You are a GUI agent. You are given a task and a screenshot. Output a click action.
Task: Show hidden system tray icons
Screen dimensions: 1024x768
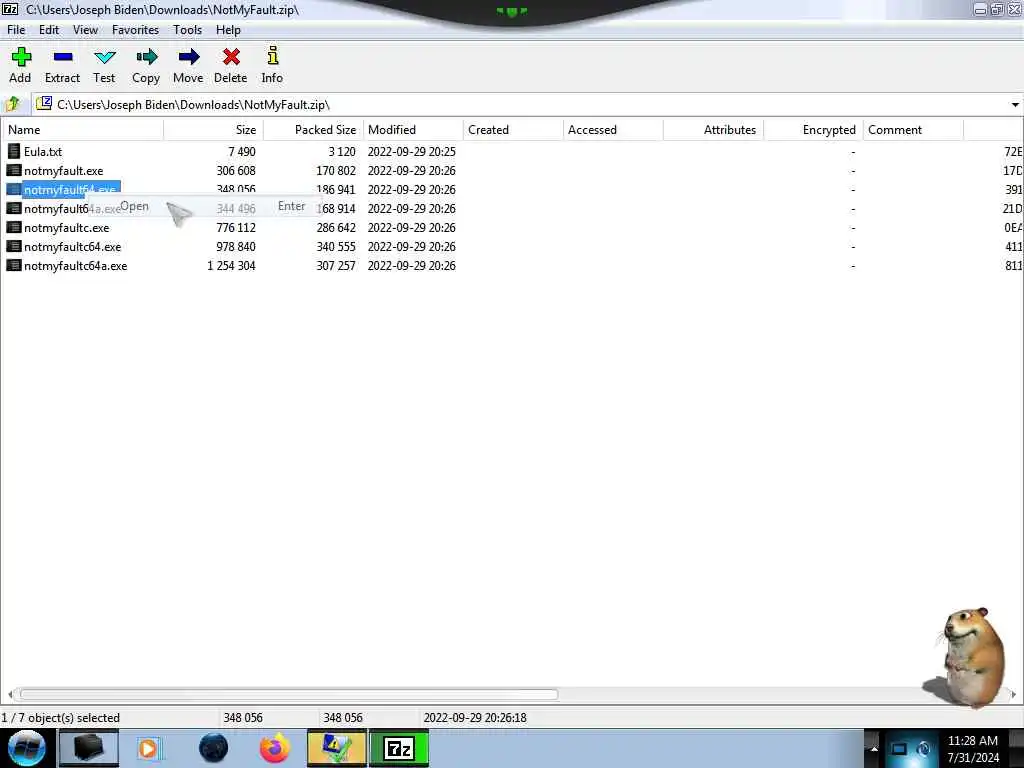coord(874,749)
